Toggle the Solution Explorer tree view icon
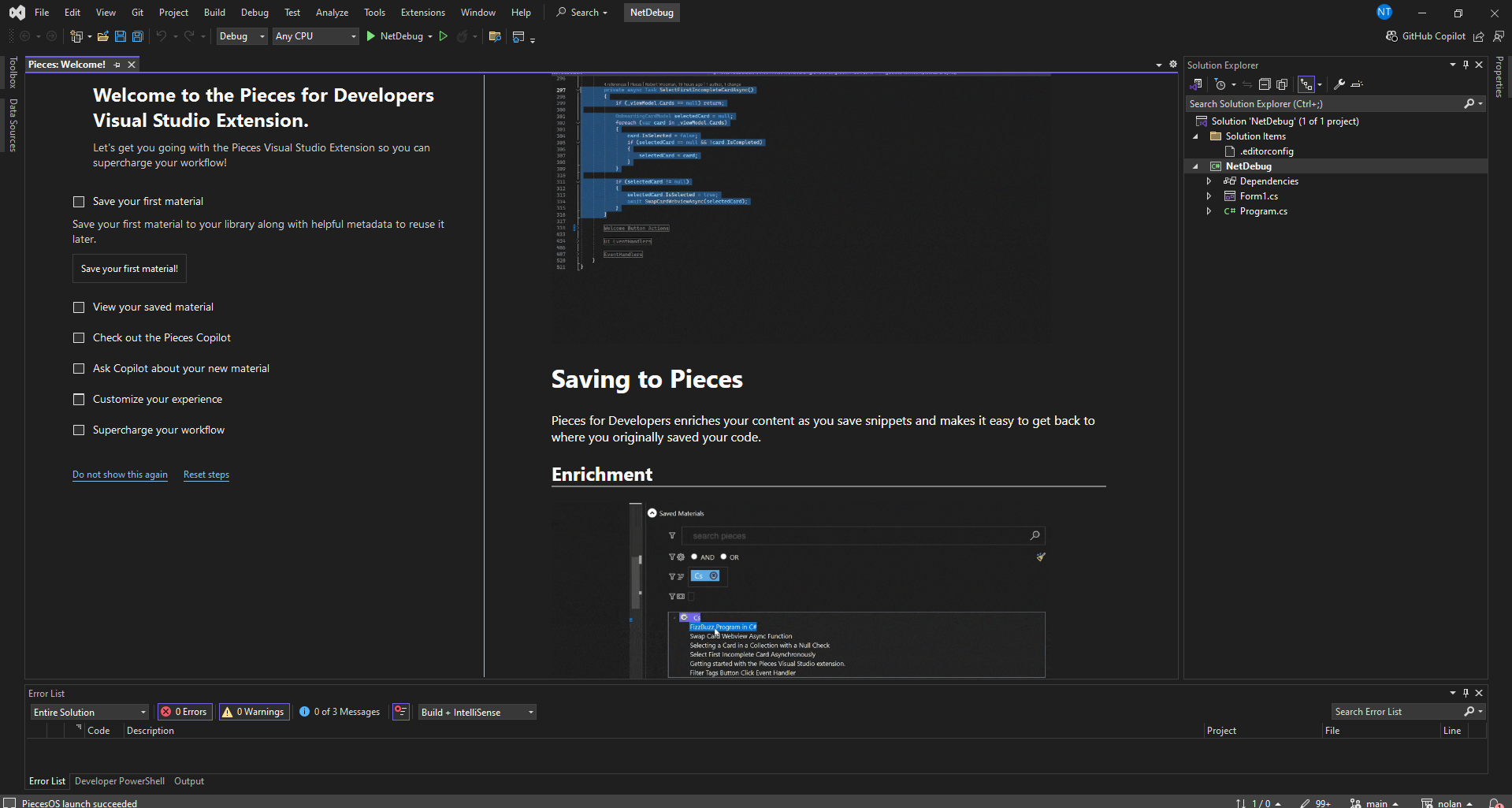 (1306, 84)
